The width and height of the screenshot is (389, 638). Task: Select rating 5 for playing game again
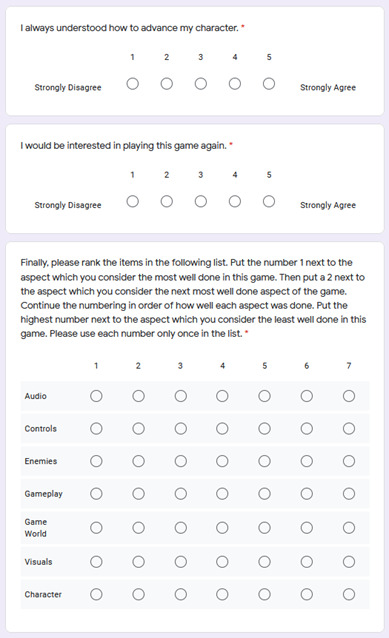(269, 201)
